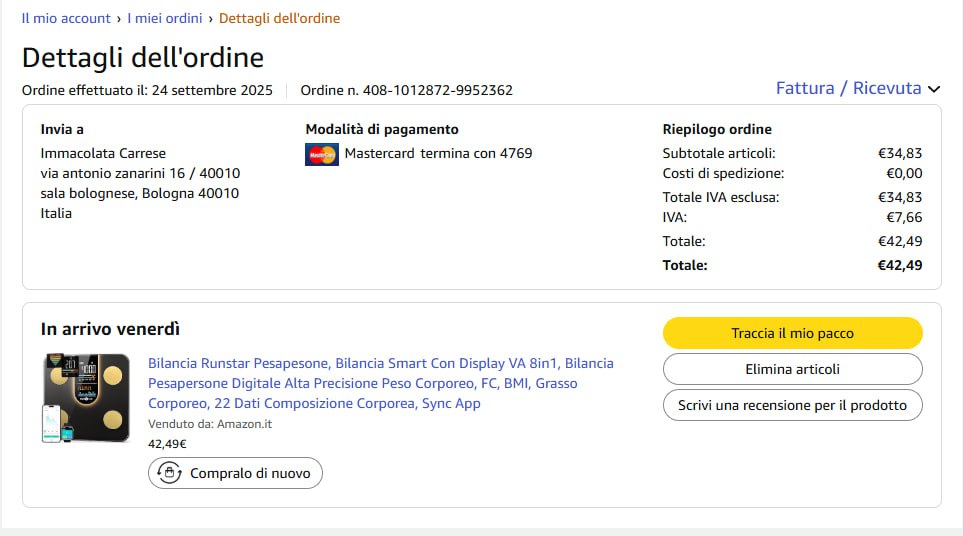The width and height of the screenshot is (963, 536).
Task: Click the Riepilogo ordine heading
Action: click(717, 129)
